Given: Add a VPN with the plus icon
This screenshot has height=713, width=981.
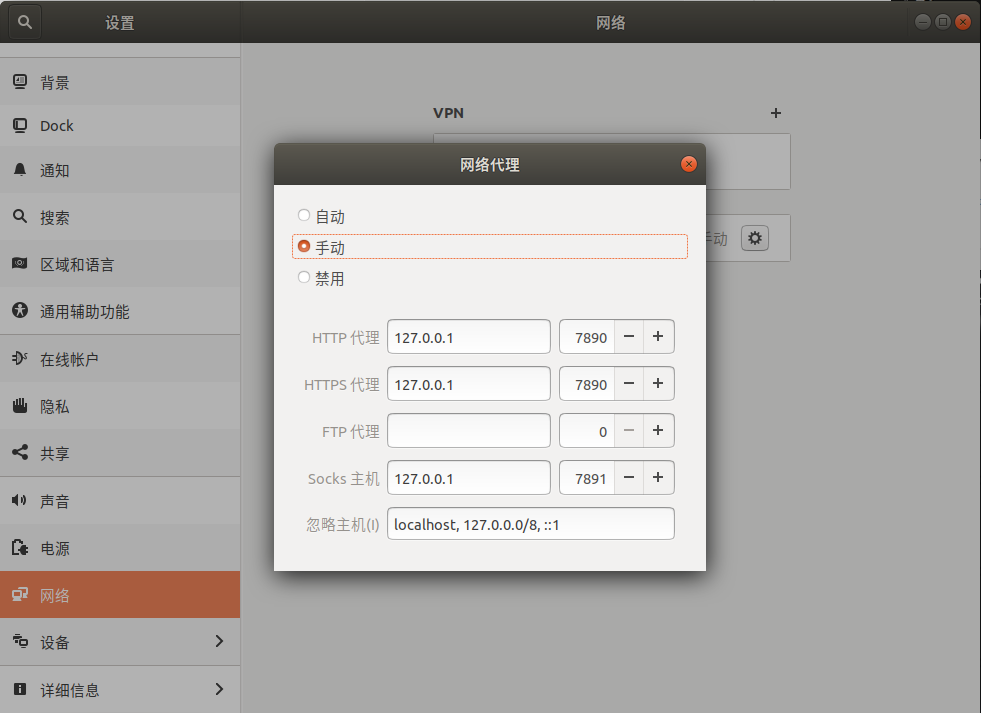Looking at the screenshot, I should 776,113.
